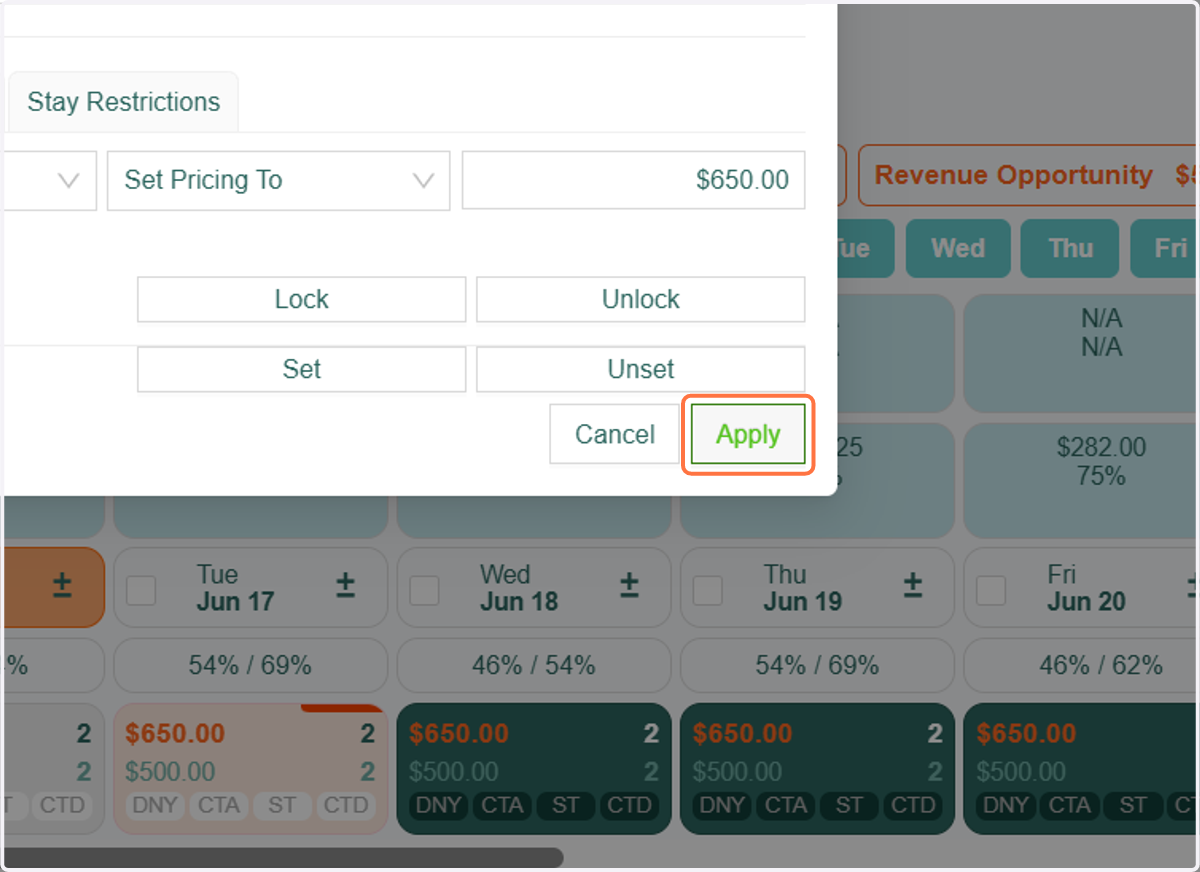Click $650.00 price in Fri Jun 20 card
Screen dimensions: 1200x872
(1026, 733)
